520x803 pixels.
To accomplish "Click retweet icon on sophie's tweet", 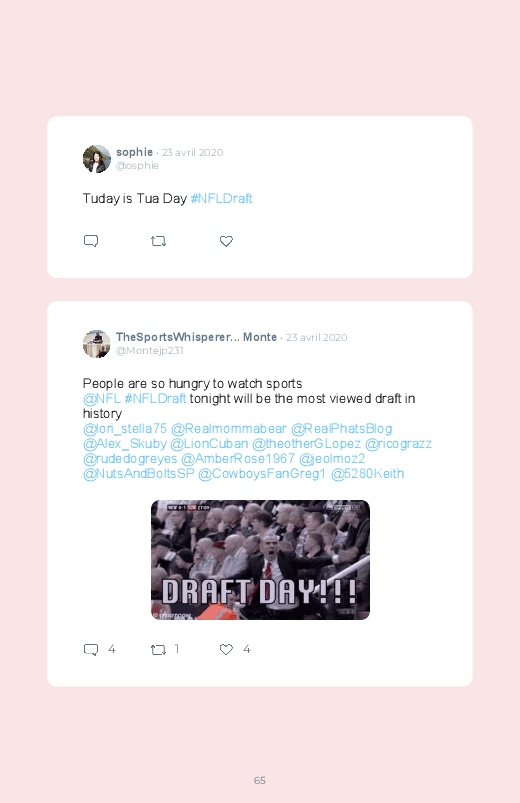I will point(158,241).
